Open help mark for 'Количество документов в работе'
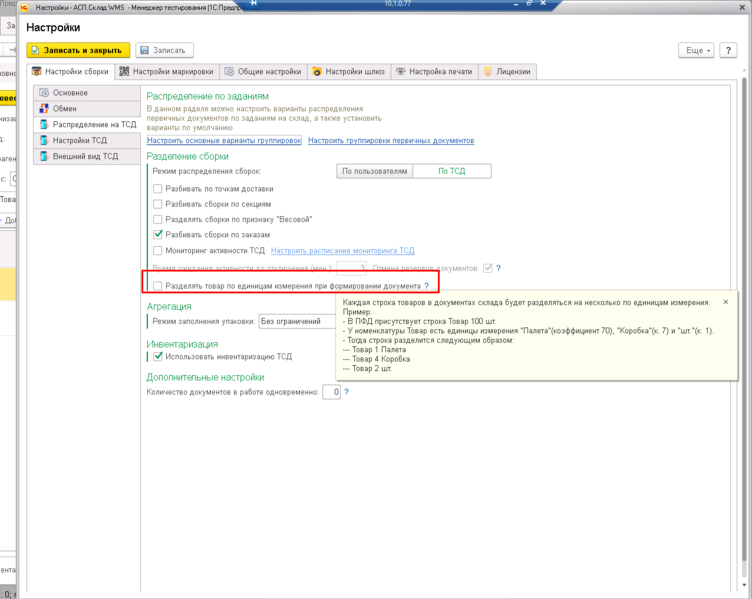The width and height of the screenshot is (752, 599). 346,392
